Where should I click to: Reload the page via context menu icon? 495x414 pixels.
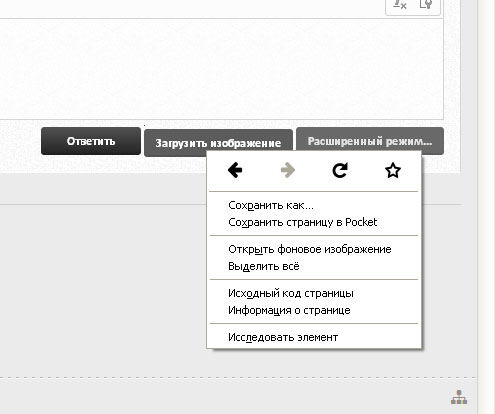(340, 170)
